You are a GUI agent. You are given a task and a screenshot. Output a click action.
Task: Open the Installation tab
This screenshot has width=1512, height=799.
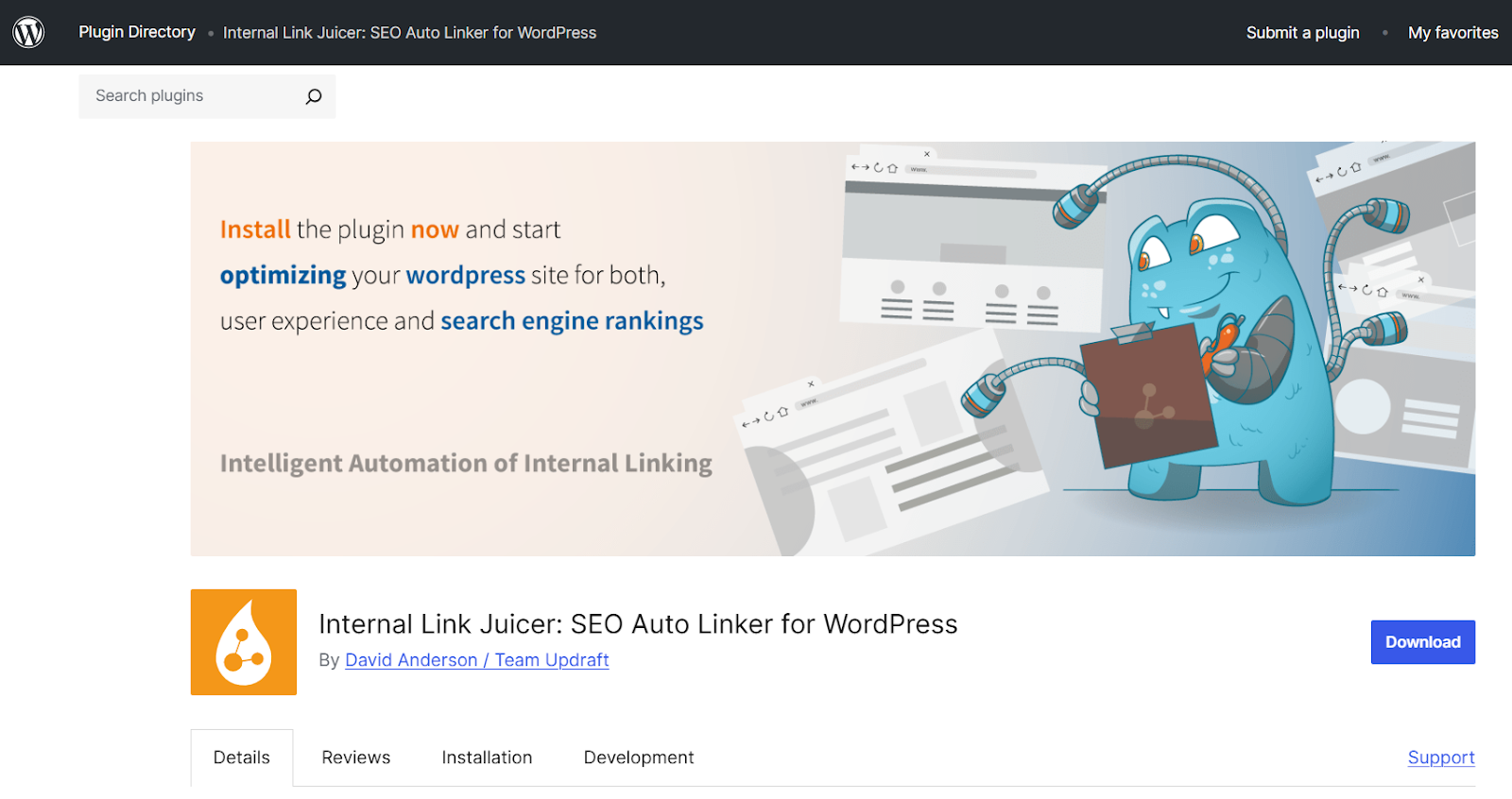coord(487,757)
